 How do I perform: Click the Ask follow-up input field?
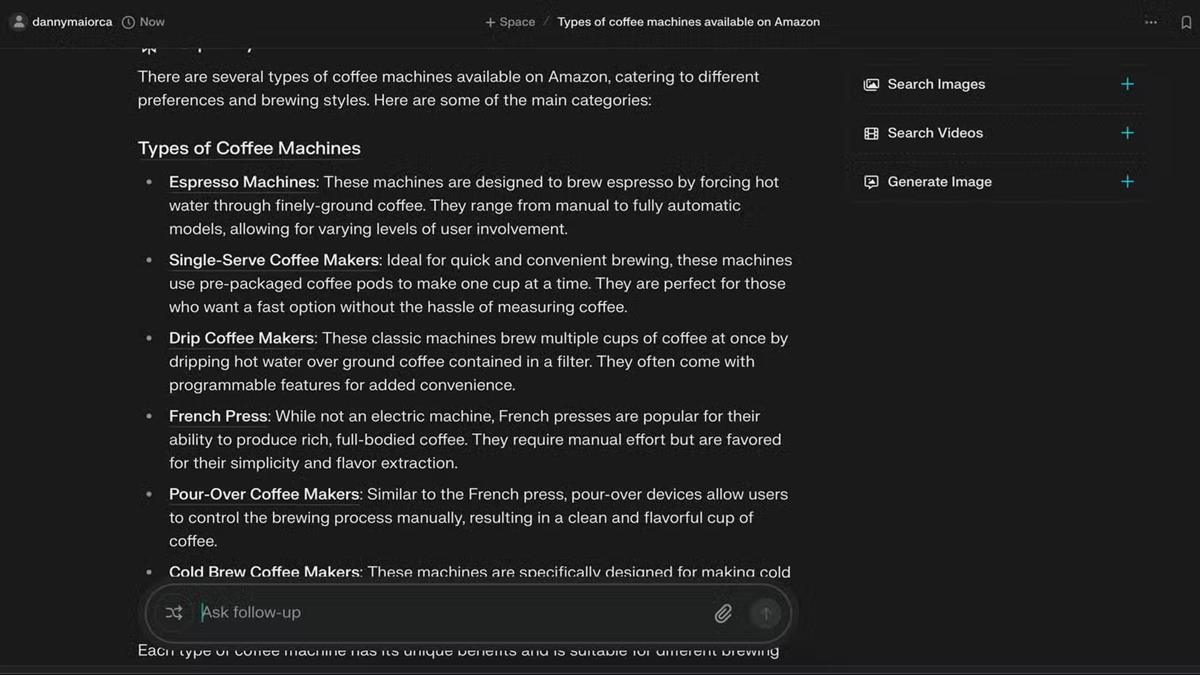pyautogui.click(x=450, y=613)
